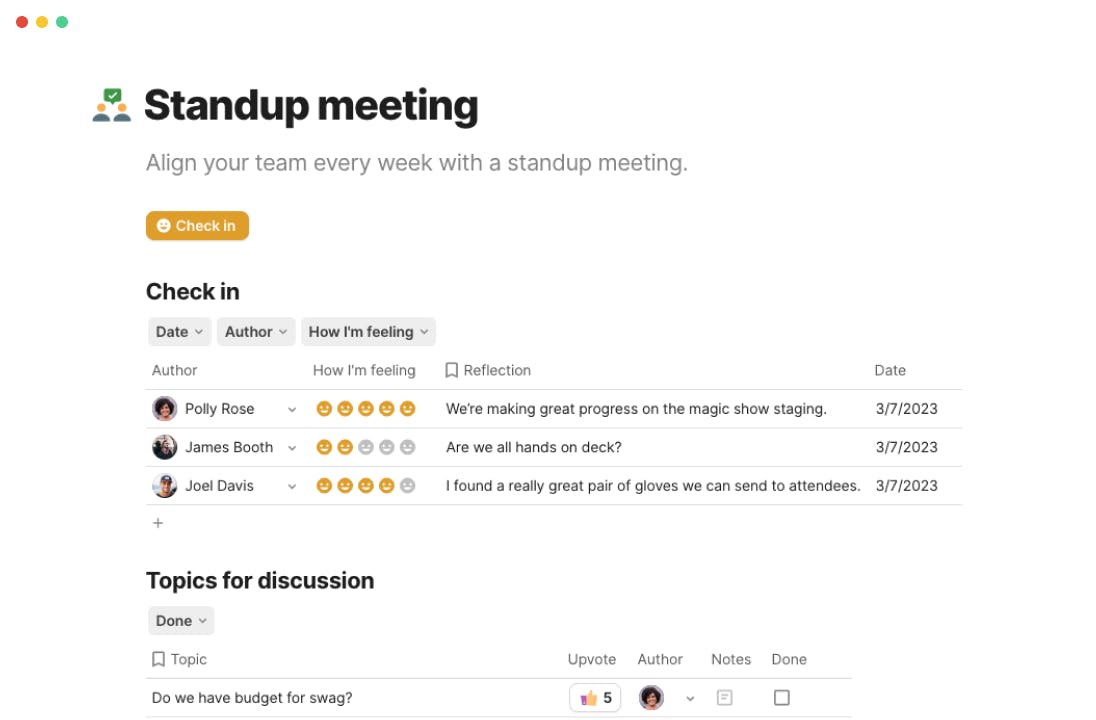
Task: Mark swag budget topic as done
Action: (x=782, y=698)
